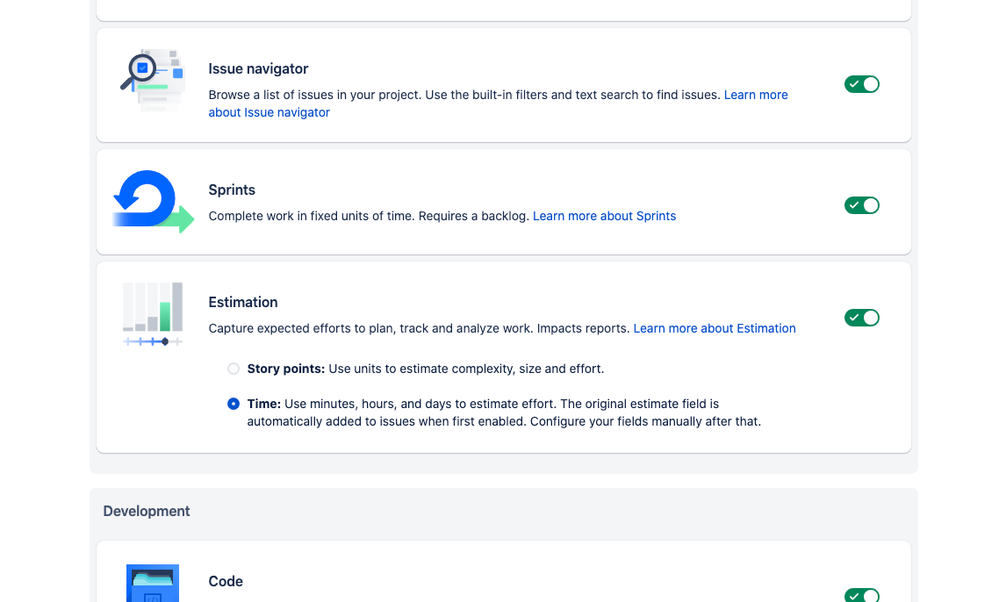999x602 pixels.
Task: Click the Issue navigator heading
Action: (x=258, y=69)
